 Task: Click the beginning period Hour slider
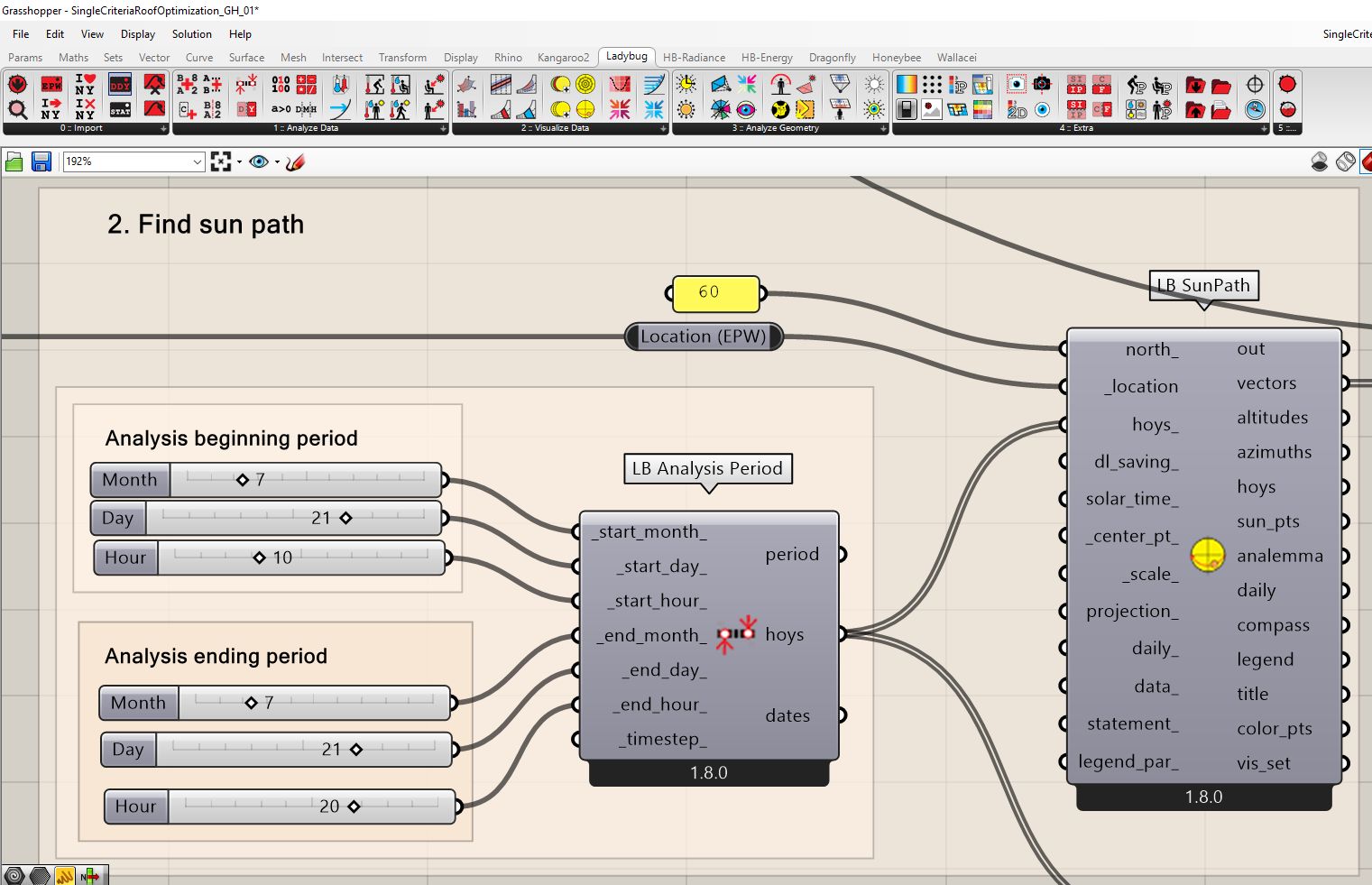click(x=270, y=558)
